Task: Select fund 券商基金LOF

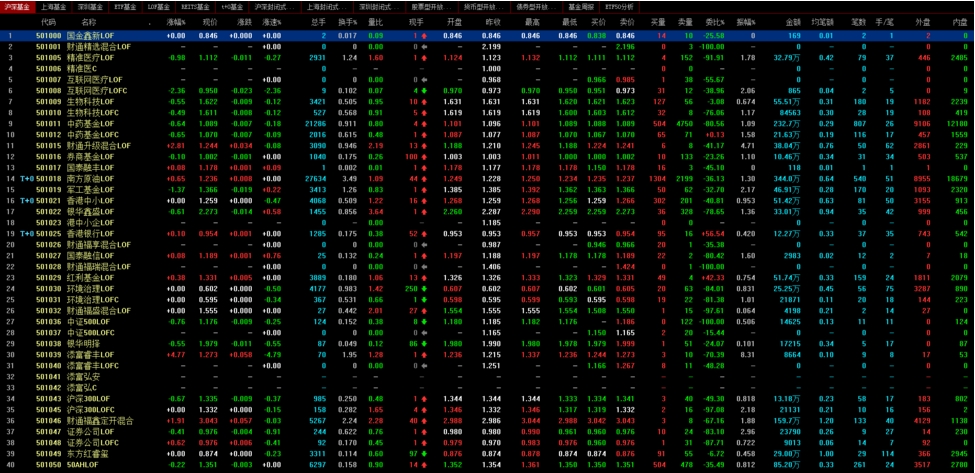Action: click(90, 157)
